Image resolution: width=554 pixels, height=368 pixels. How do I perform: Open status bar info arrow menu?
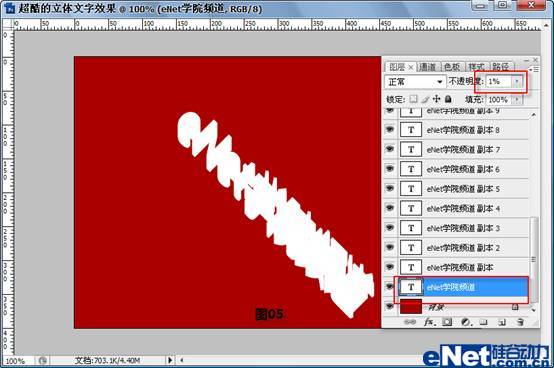pos(170,360)
